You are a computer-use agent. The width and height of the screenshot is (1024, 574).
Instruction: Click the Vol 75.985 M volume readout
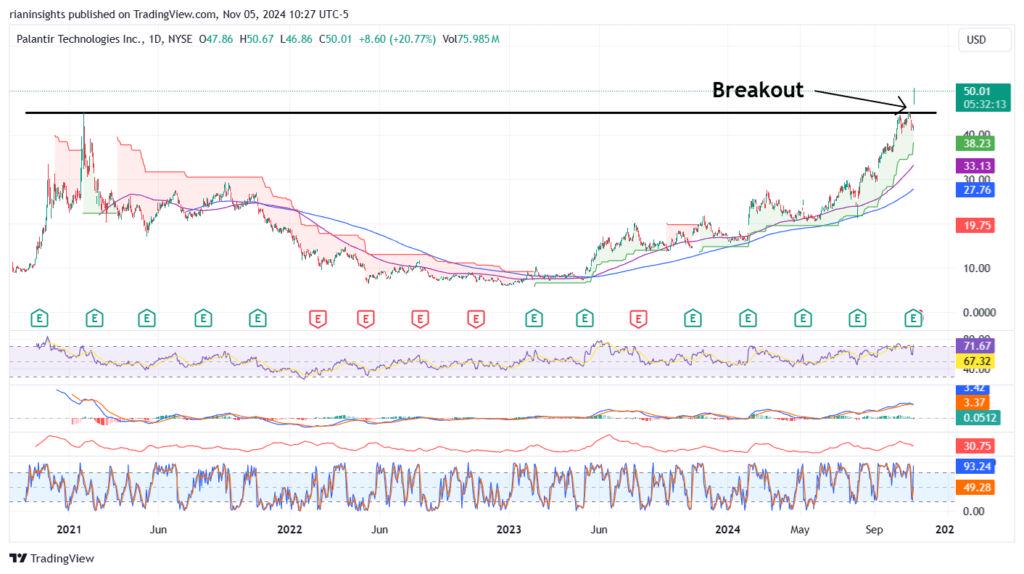(x=471, y=39)
